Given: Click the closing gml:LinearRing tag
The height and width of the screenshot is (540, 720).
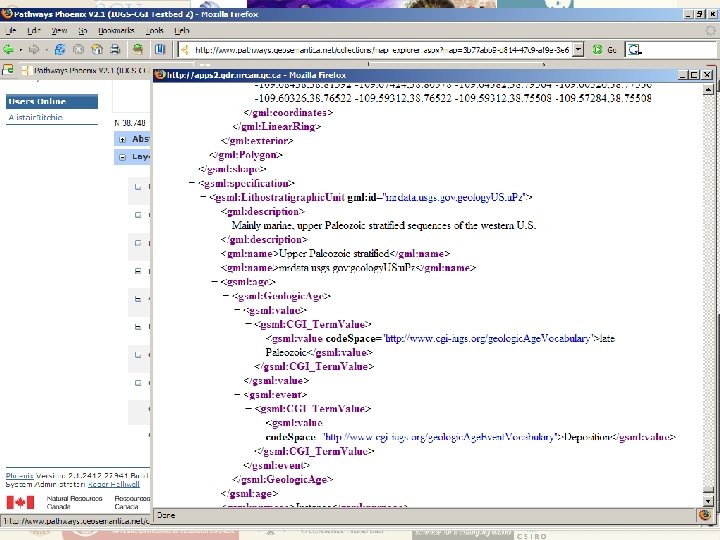Looking at the screenshot, I should click(x=276, y=126).
